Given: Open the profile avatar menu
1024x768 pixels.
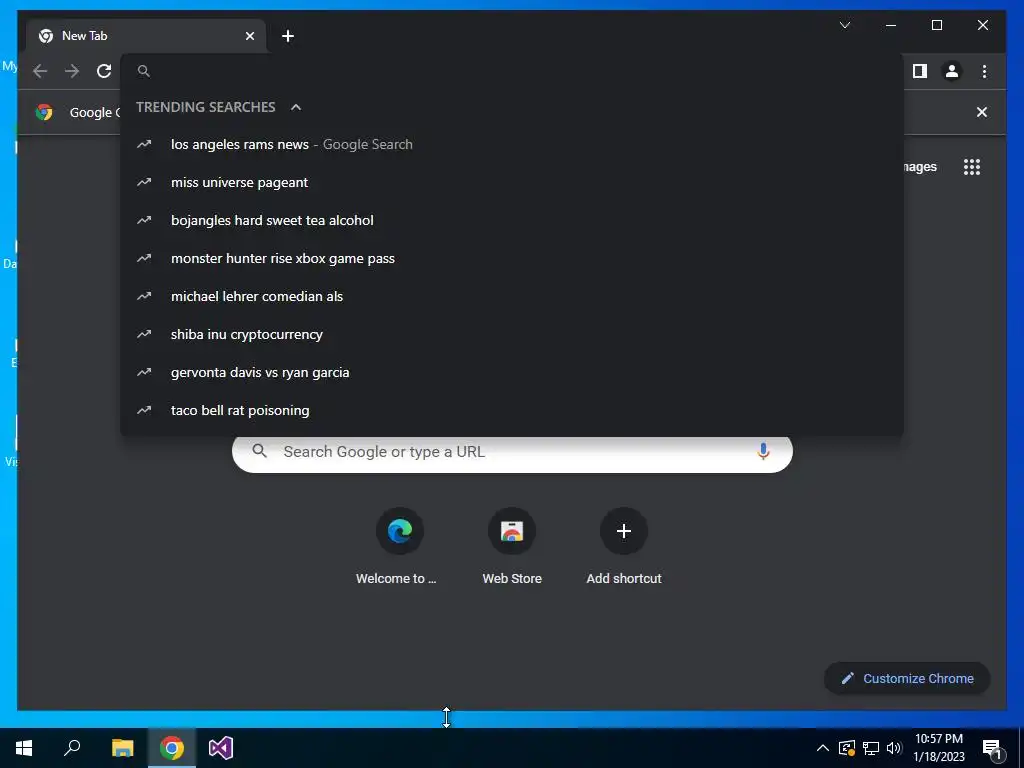Looking at the screenshot, I should [952, 71].
